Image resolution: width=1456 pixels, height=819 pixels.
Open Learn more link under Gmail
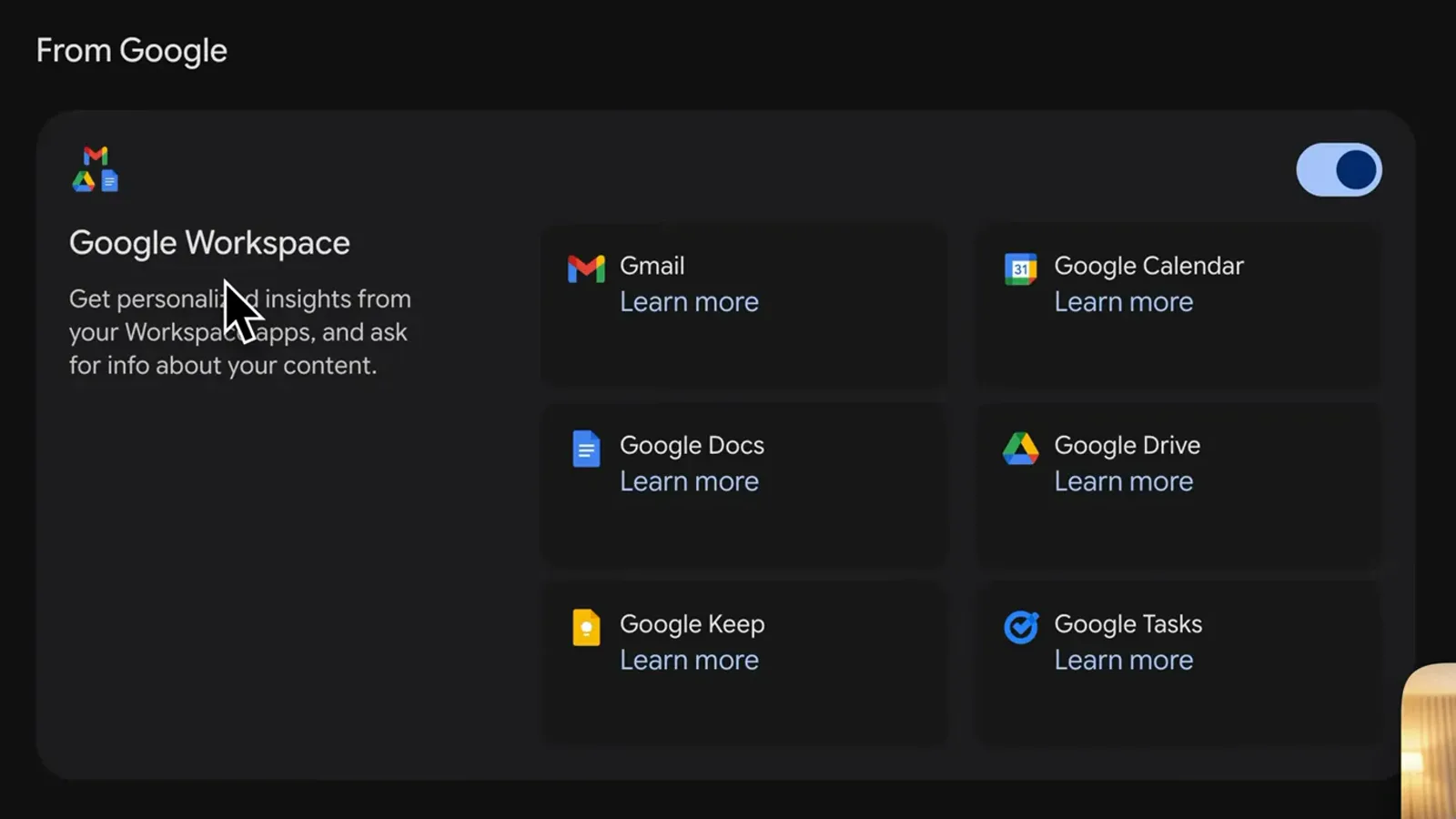click(689, 302)
